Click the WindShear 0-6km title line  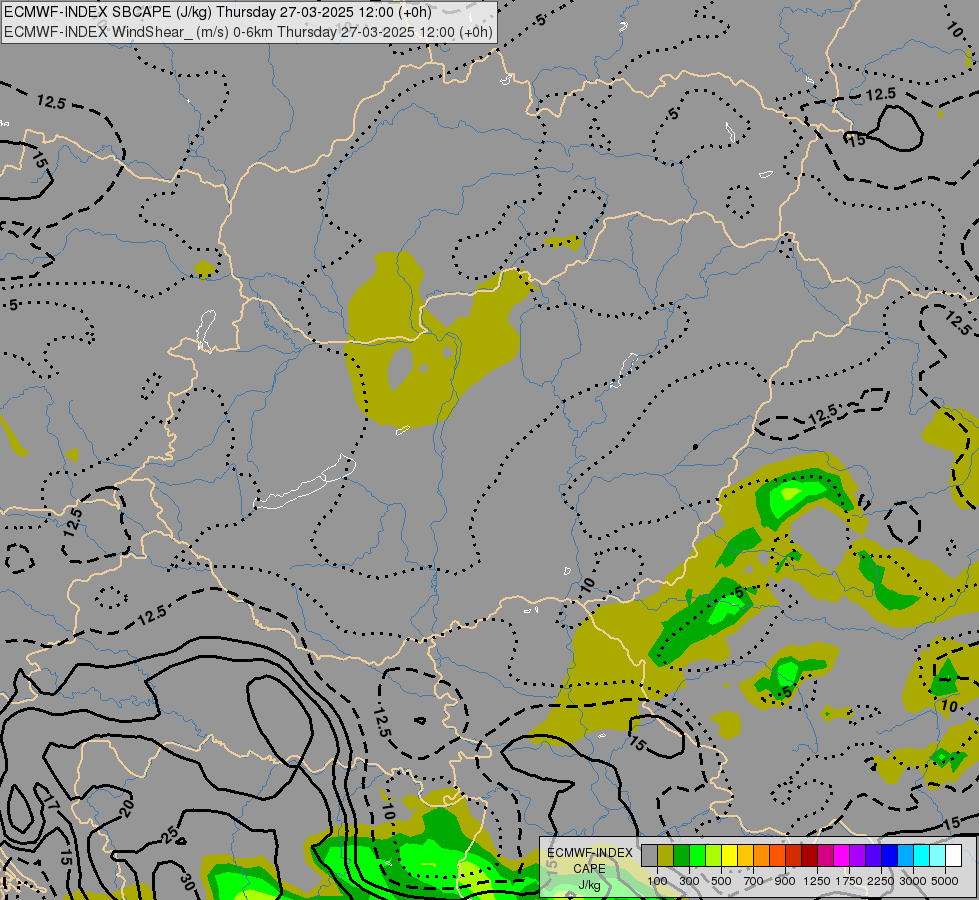pos(248,31)
